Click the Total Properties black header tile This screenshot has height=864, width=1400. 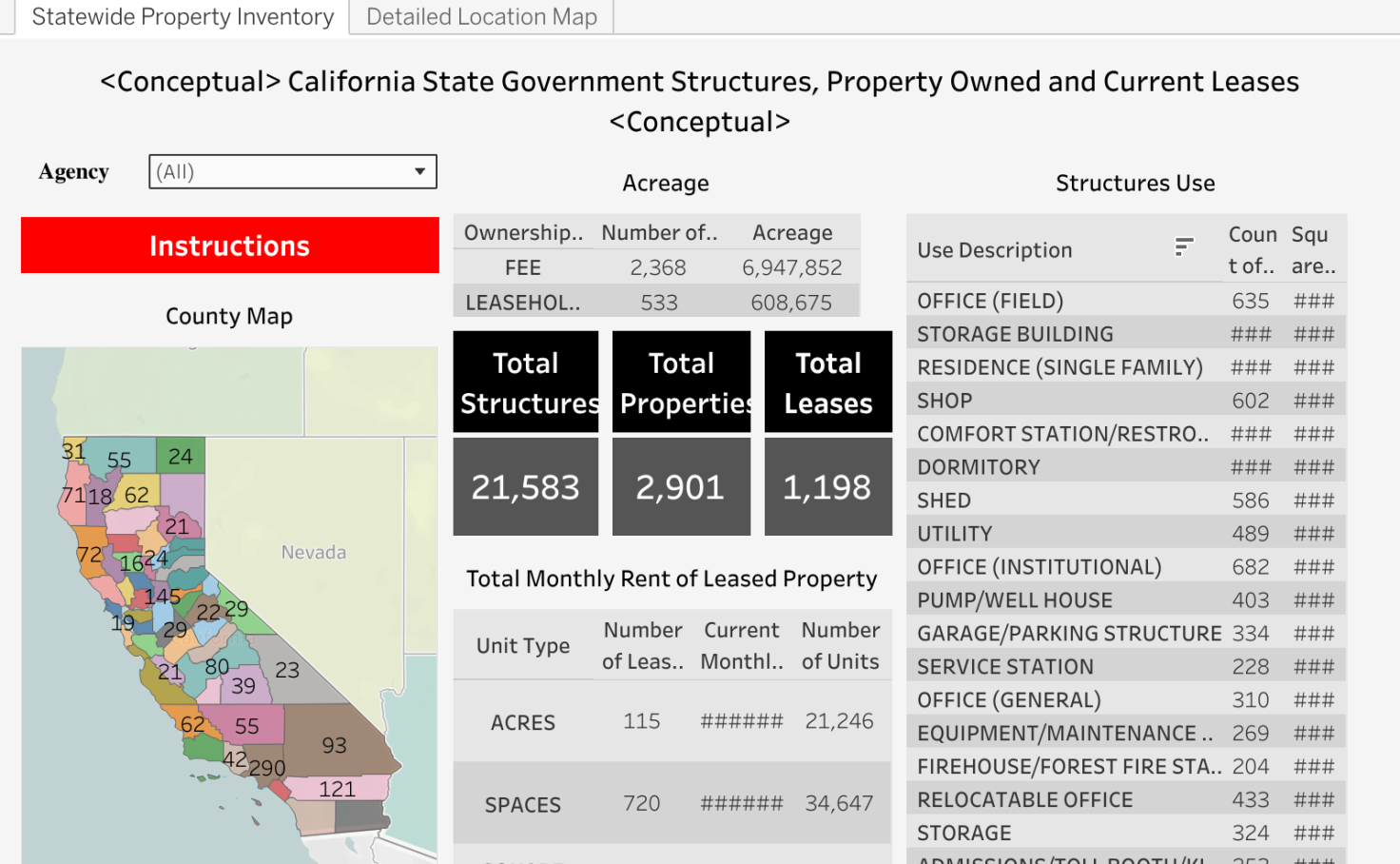[x=681, y=383]
